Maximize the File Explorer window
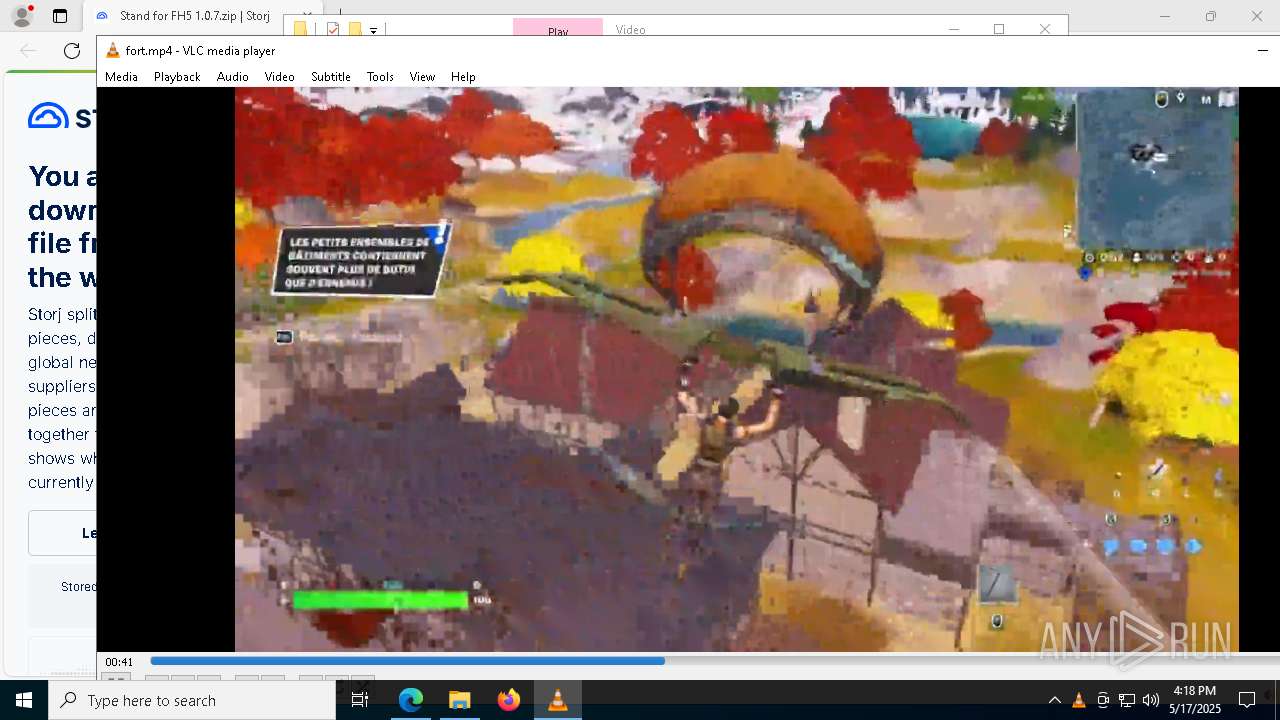The width and height of the screenshot is (1280, 720). tap(998, 29)
